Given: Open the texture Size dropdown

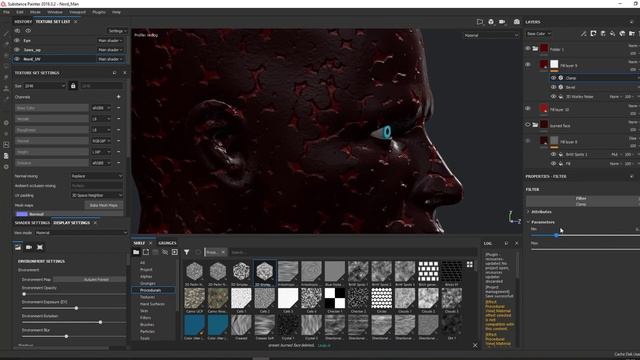Looking at the screenshot, I should click(x=44, y=86).
